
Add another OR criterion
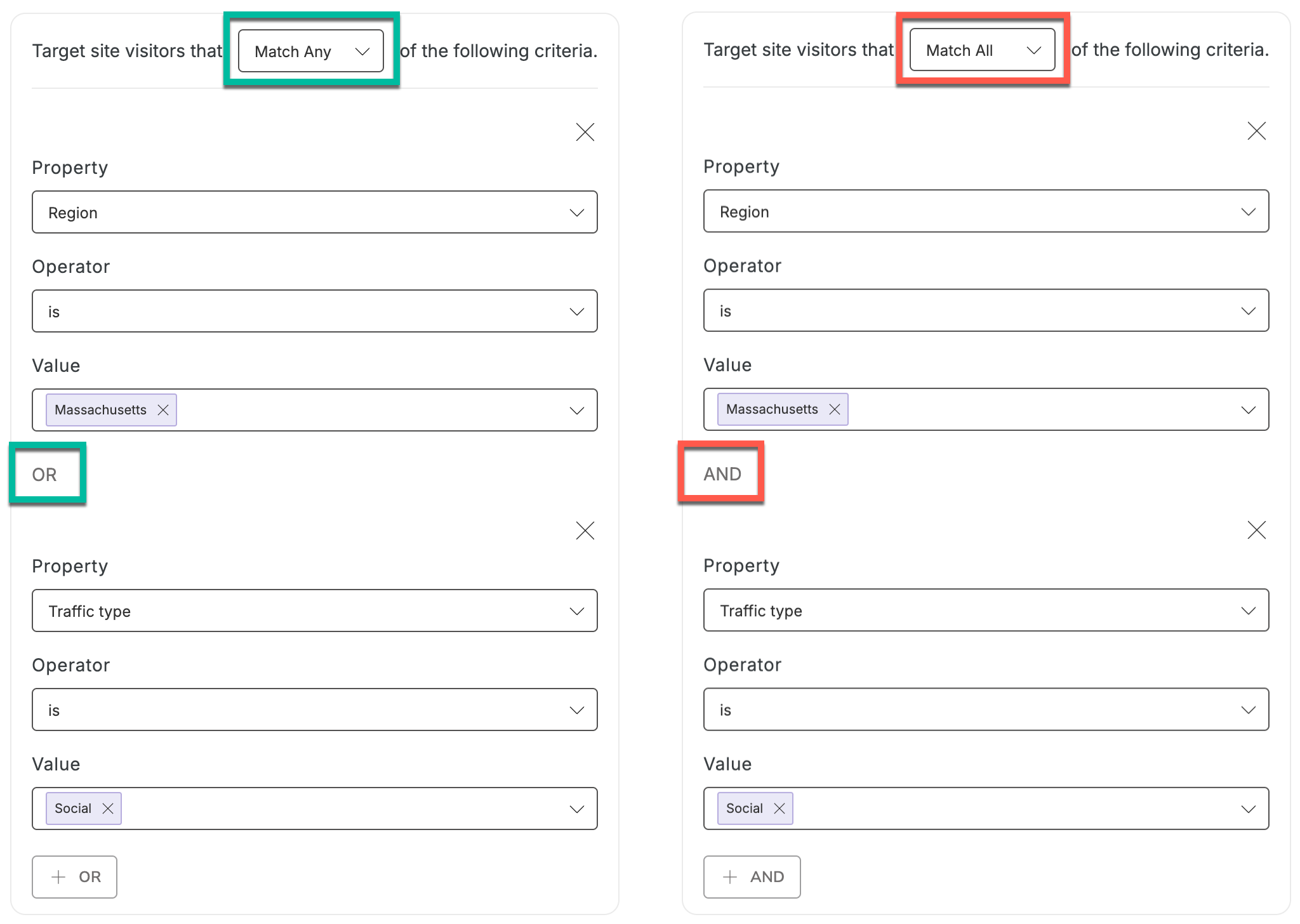click(x=75, y=877)
